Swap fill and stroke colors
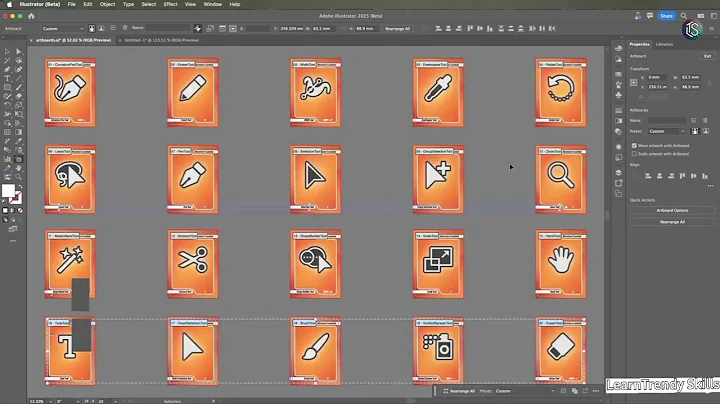The height and width of the screenshot is (404, 720). click(20, 187)
